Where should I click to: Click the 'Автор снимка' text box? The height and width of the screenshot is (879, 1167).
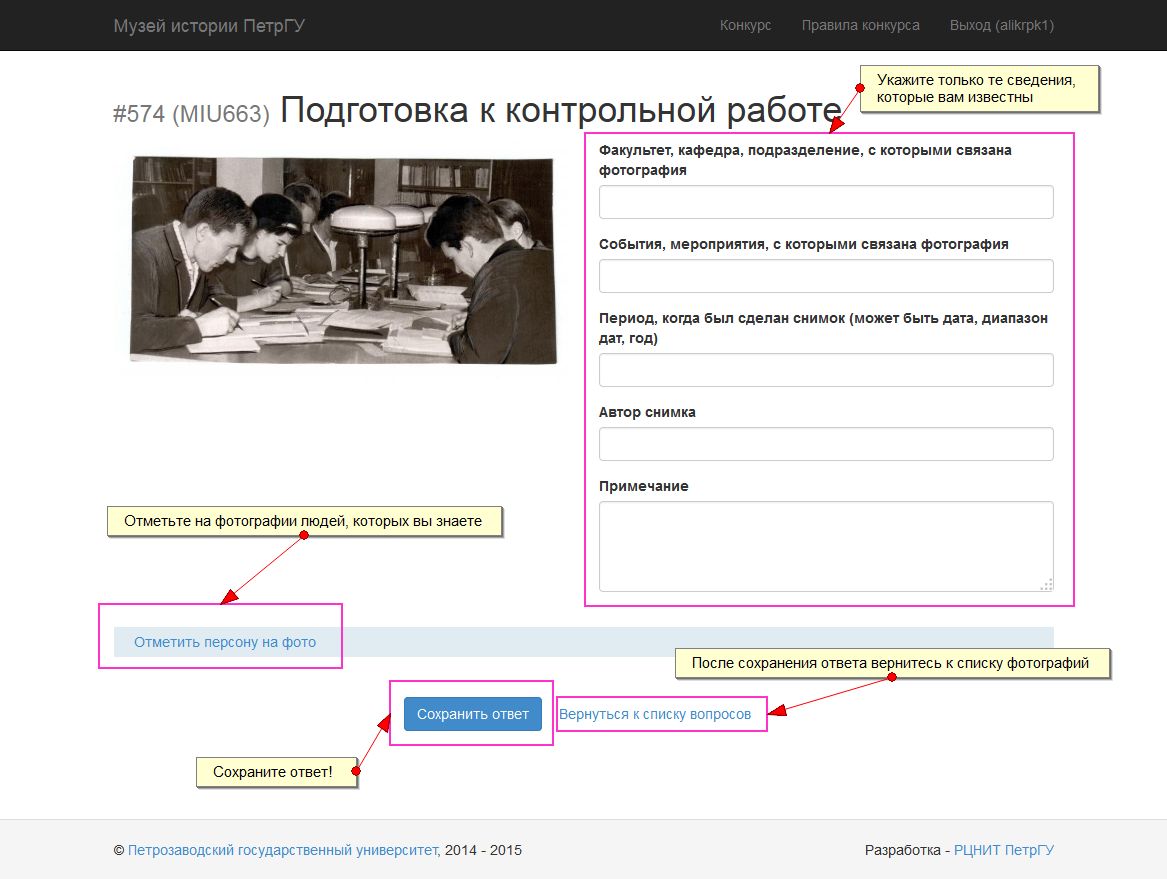tap(825, 444)
